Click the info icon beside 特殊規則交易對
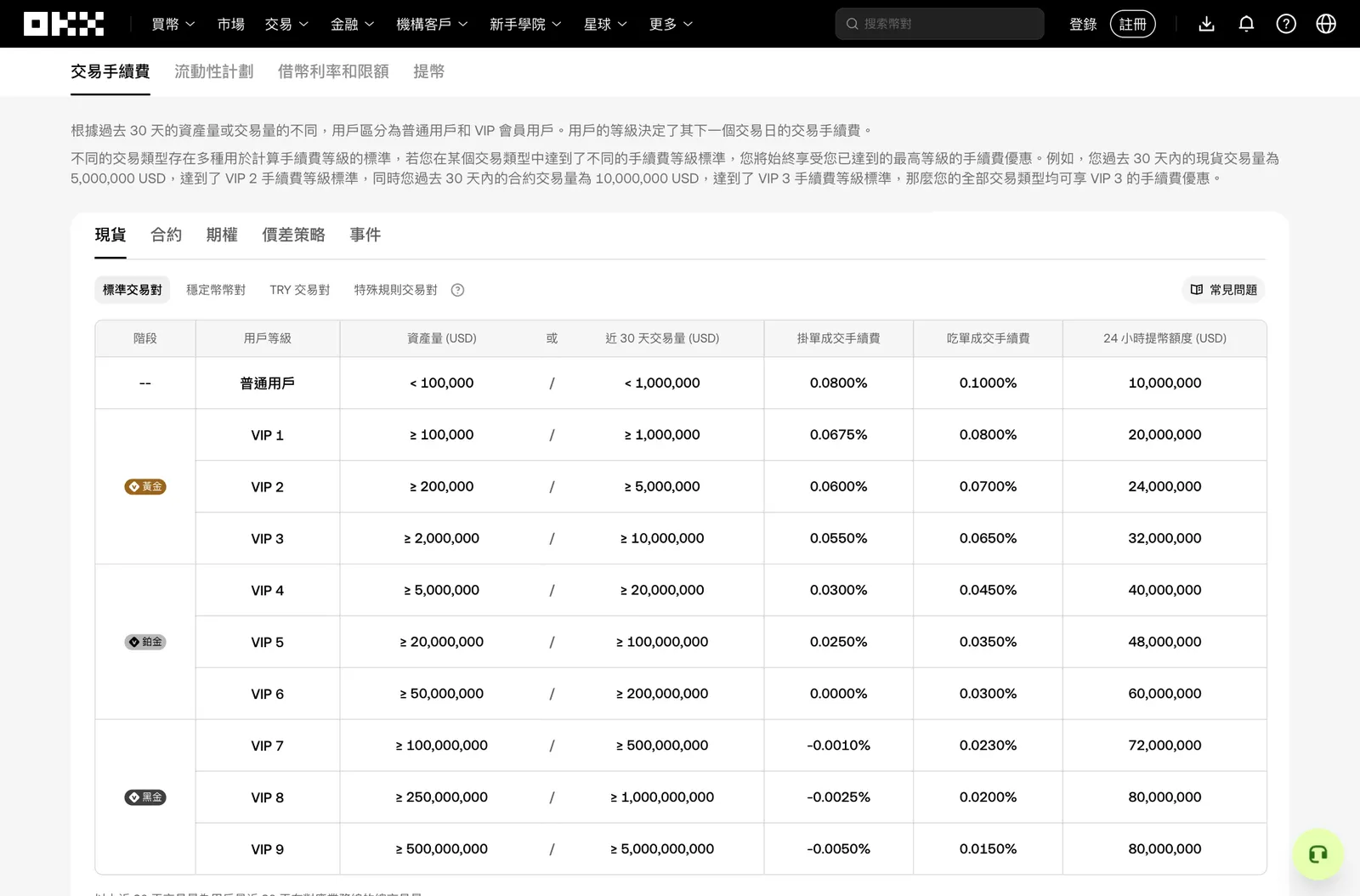The height and width of the screenshot is (896, 1360). [457, 290]
